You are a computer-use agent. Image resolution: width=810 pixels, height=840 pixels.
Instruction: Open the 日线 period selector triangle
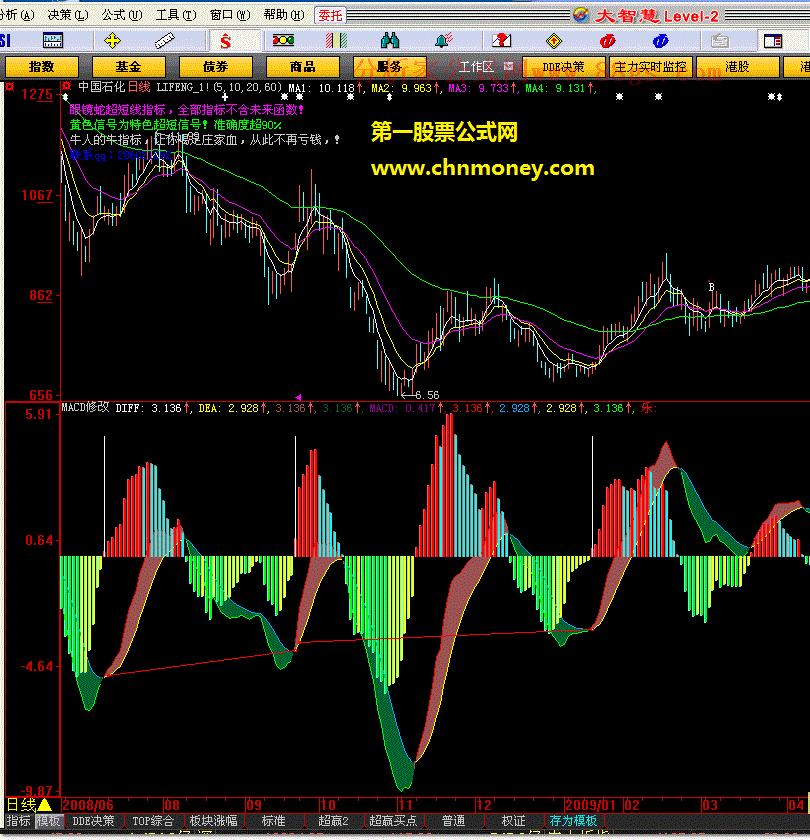44,805
